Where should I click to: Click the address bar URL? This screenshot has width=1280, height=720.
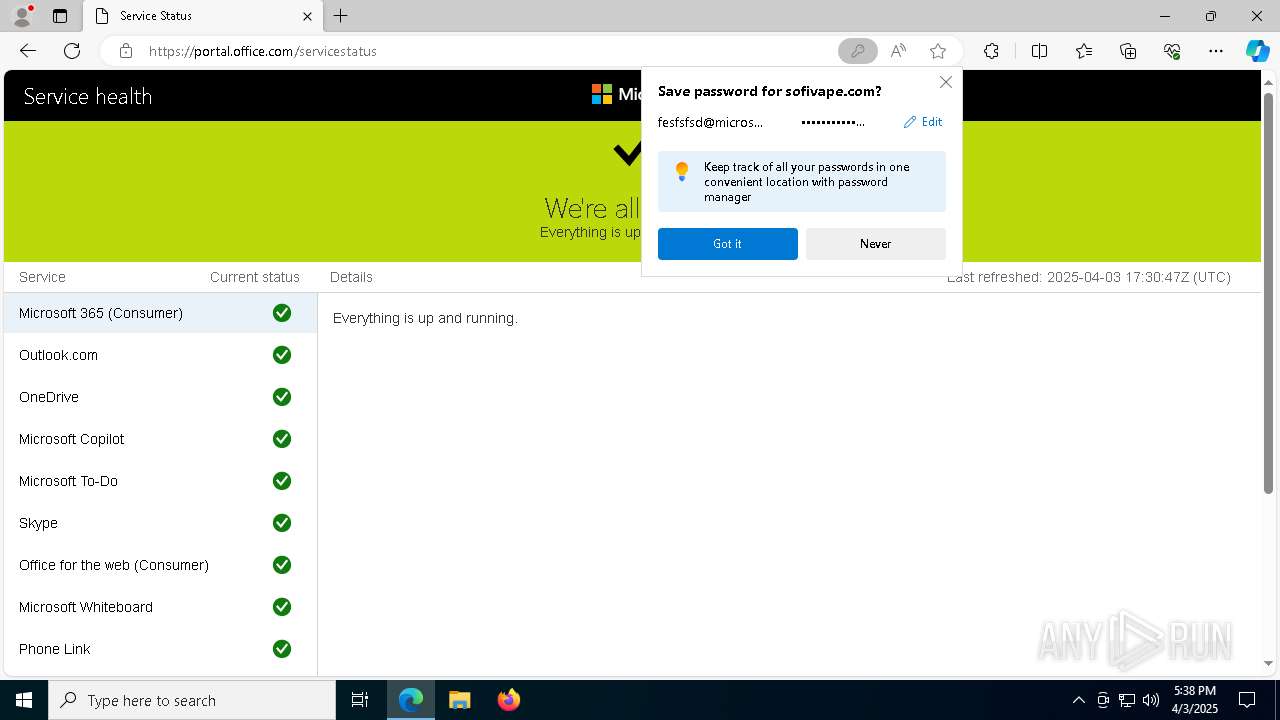pos(263,51)
